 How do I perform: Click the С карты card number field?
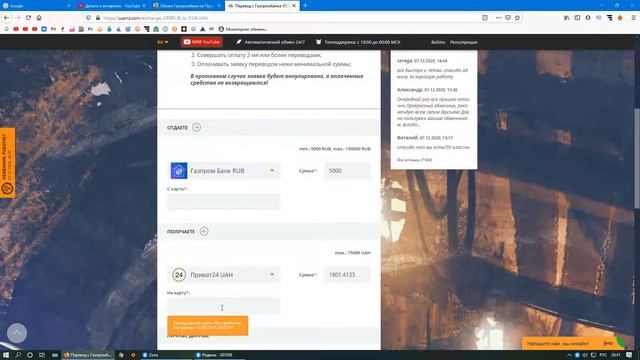pos(224,201)
